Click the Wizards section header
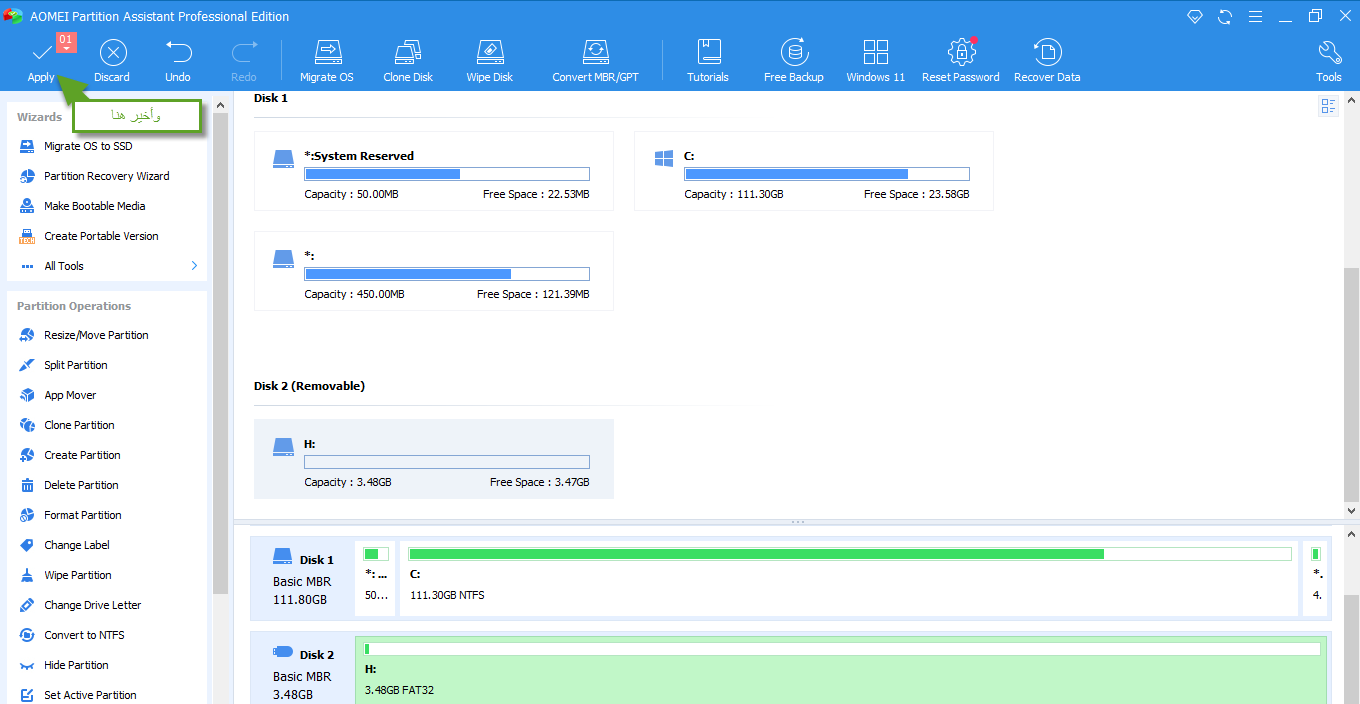Viewport: 1360px width, 704px height. coord(40,117)
